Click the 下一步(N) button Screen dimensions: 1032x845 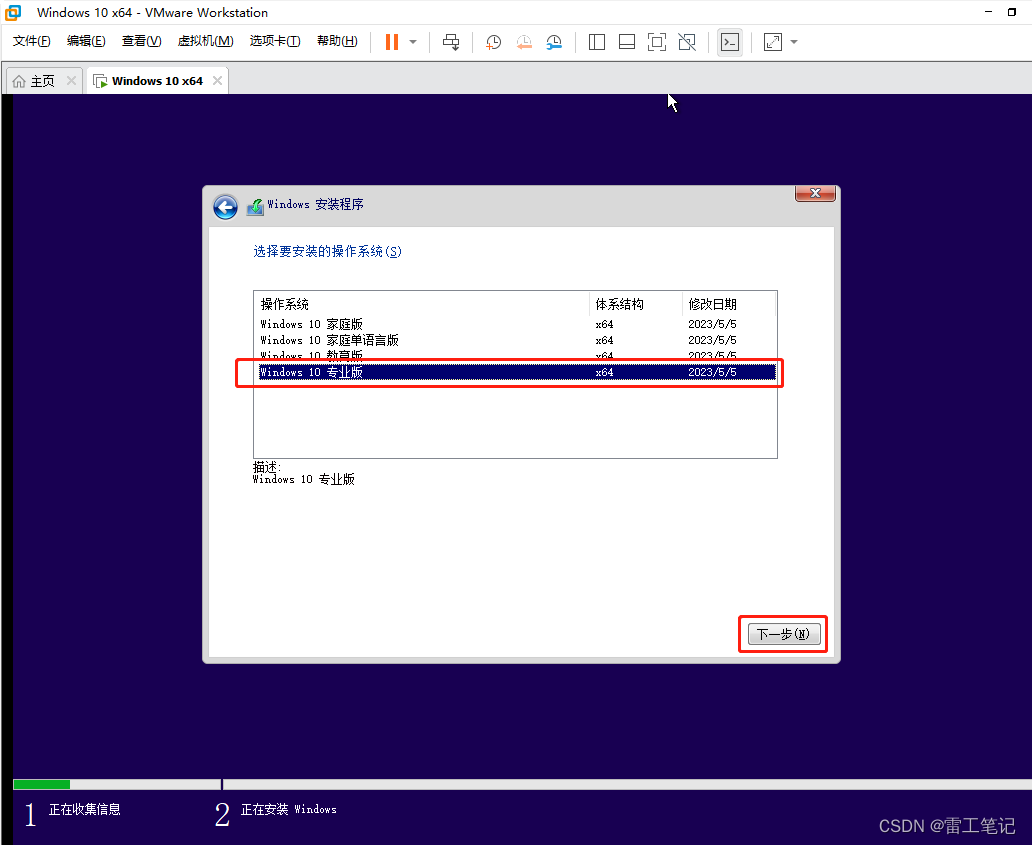(784, 634)
